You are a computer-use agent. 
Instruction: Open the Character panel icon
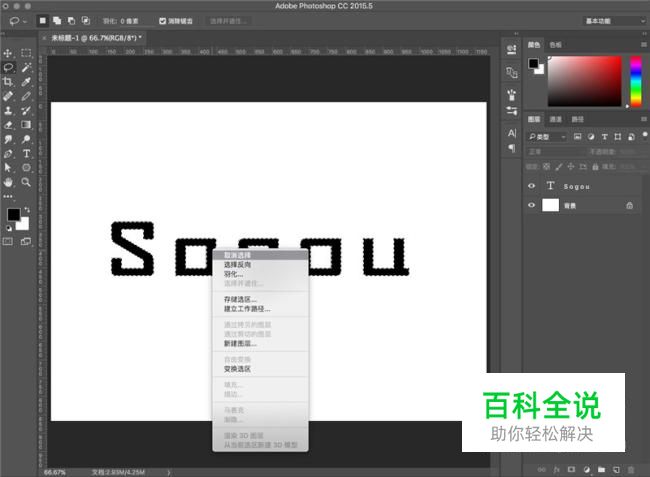tap(512, 133)
